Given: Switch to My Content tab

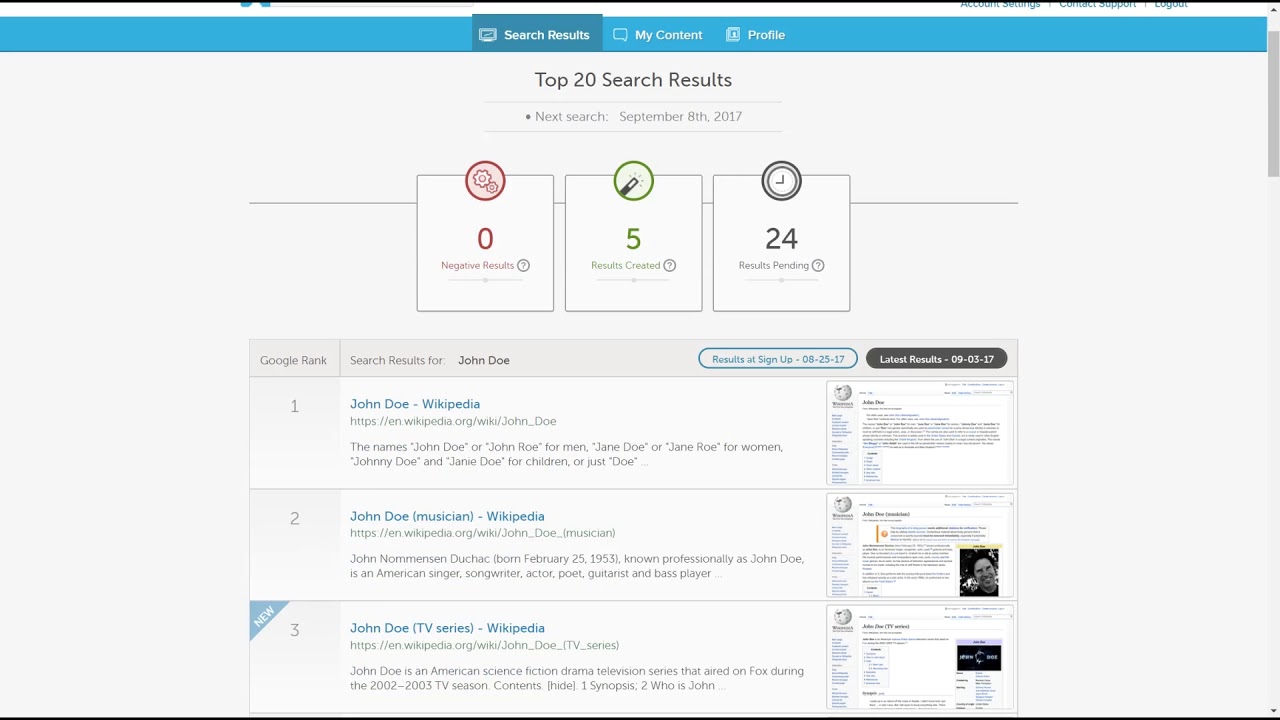Looking at the screenshot, I should [657, 34].
